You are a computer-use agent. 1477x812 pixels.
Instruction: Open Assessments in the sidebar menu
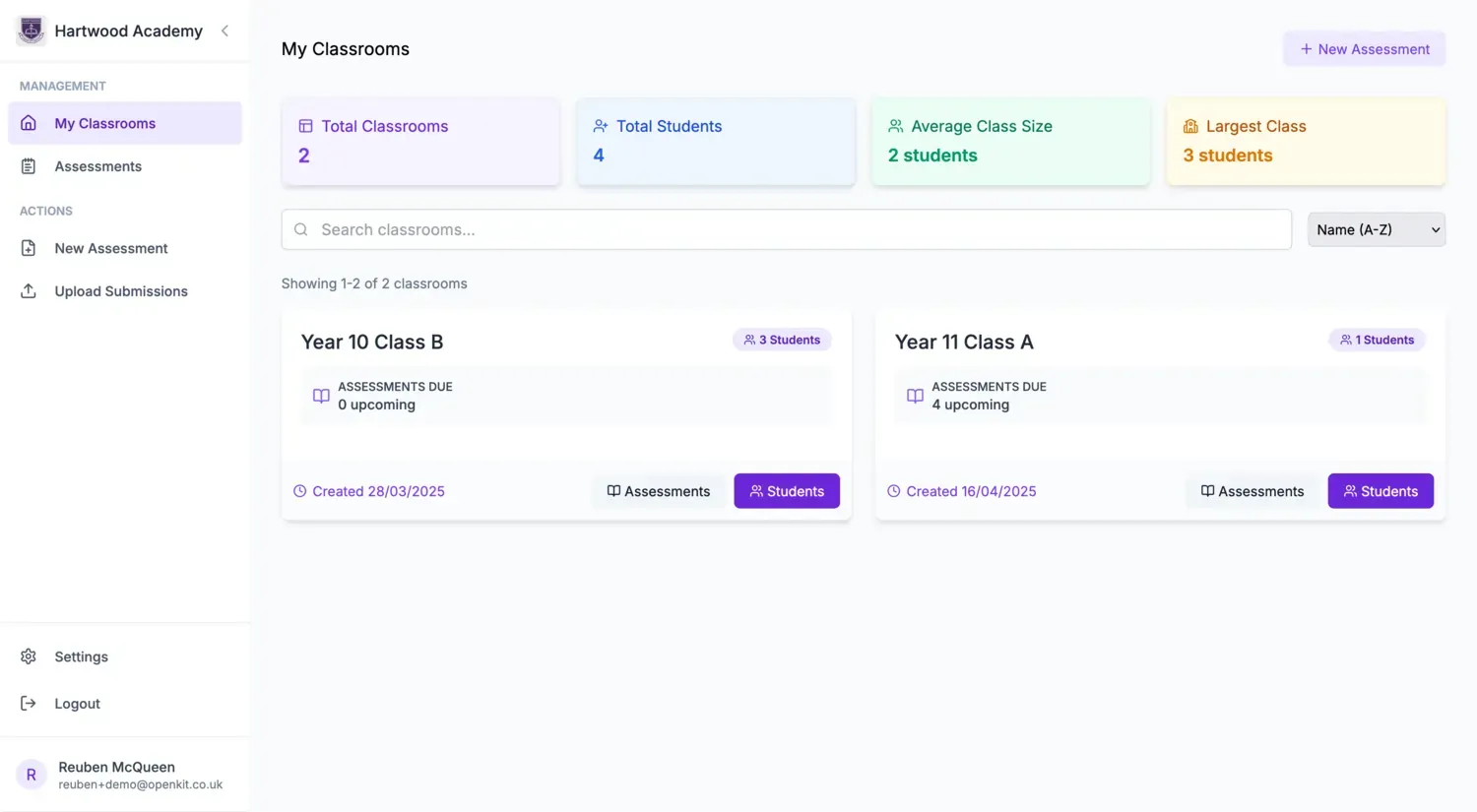98,166
